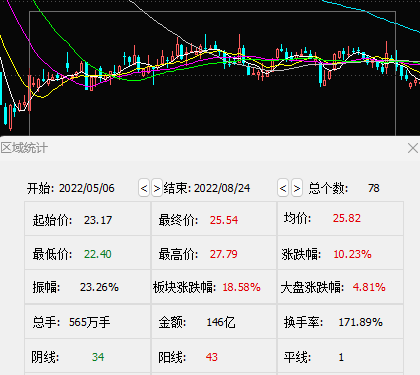The image size is (420, 375).
Task: Click the 起始价 label
Action: coord(52,220)
